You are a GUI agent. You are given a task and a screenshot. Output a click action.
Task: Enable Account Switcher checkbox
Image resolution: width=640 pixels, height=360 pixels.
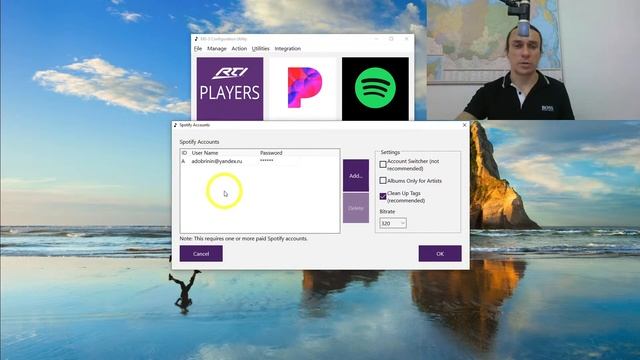383,164
